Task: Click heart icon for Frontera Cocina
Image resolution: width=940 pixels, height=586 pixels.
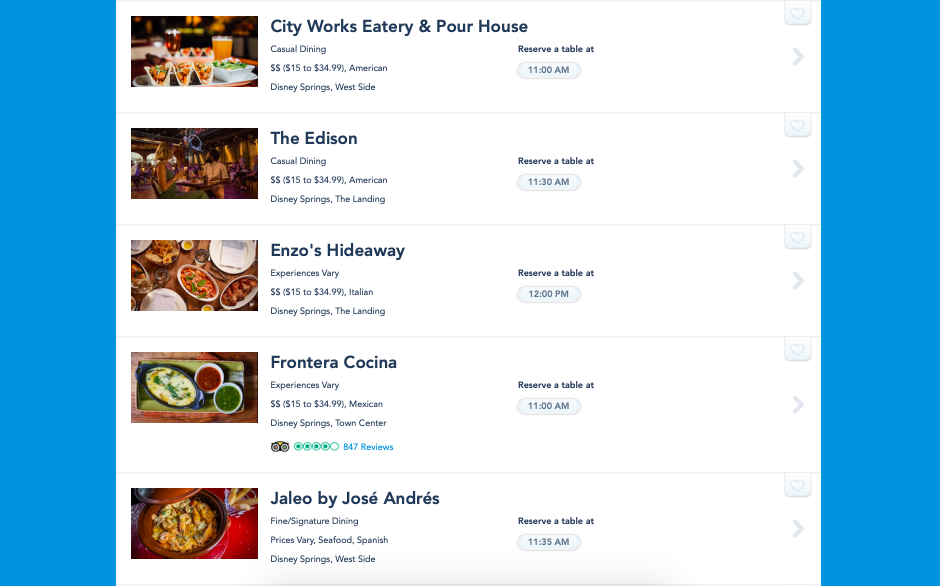Action: tap(797, 349)
